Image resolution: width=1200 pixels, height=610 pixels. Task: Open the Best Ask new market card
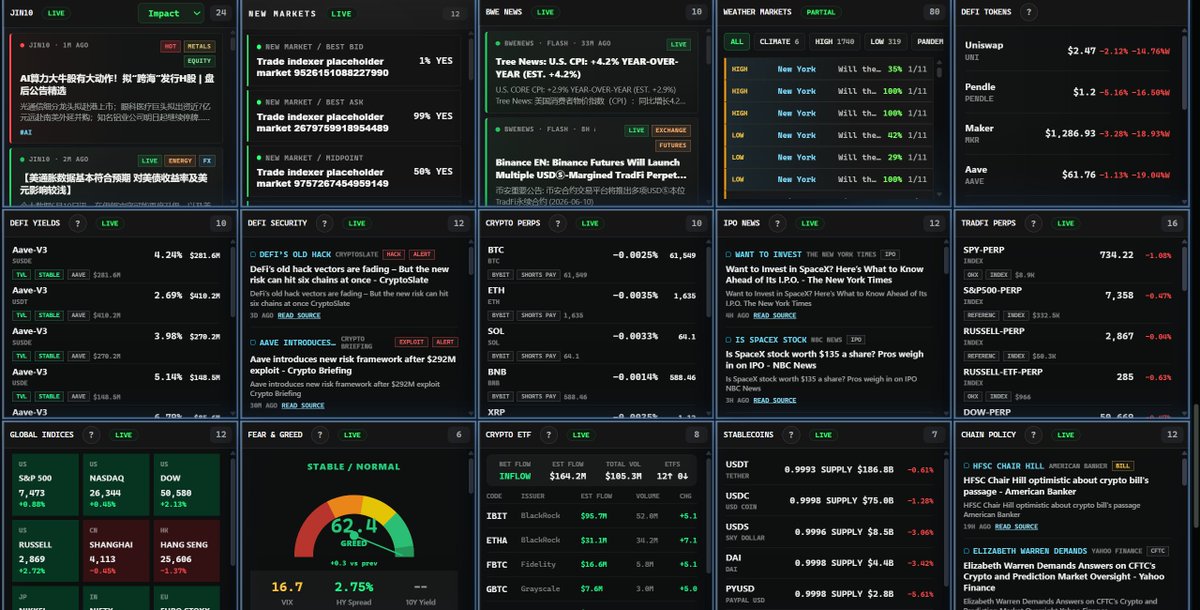pyautogui.click(x=355, y=115)
